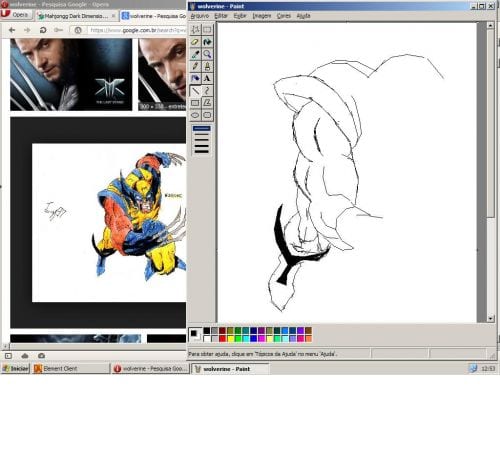Pick the black color swatch
Viewport: 500px width, 454px height.
click(207, 331)
